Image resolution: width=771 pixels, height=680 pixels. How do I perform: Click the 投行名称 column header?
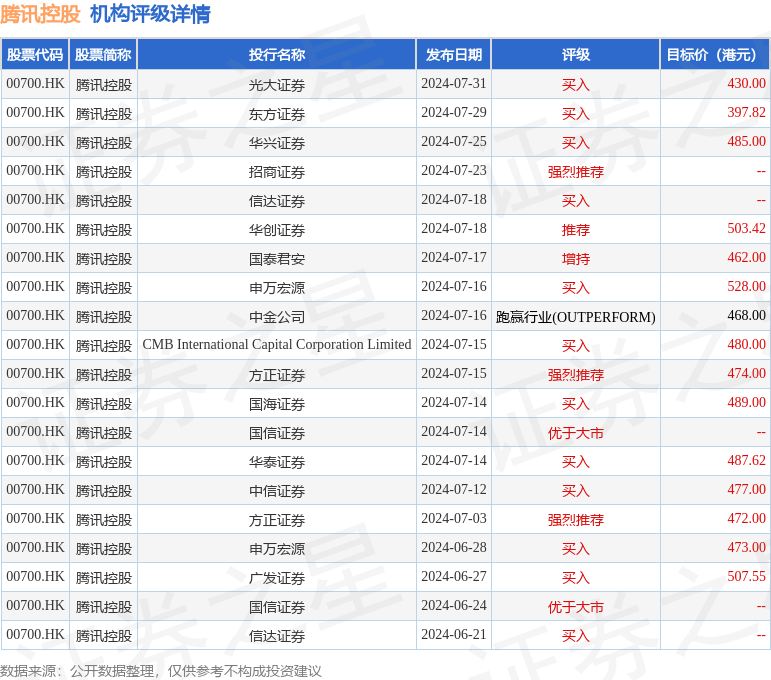(x=277, y=55)
